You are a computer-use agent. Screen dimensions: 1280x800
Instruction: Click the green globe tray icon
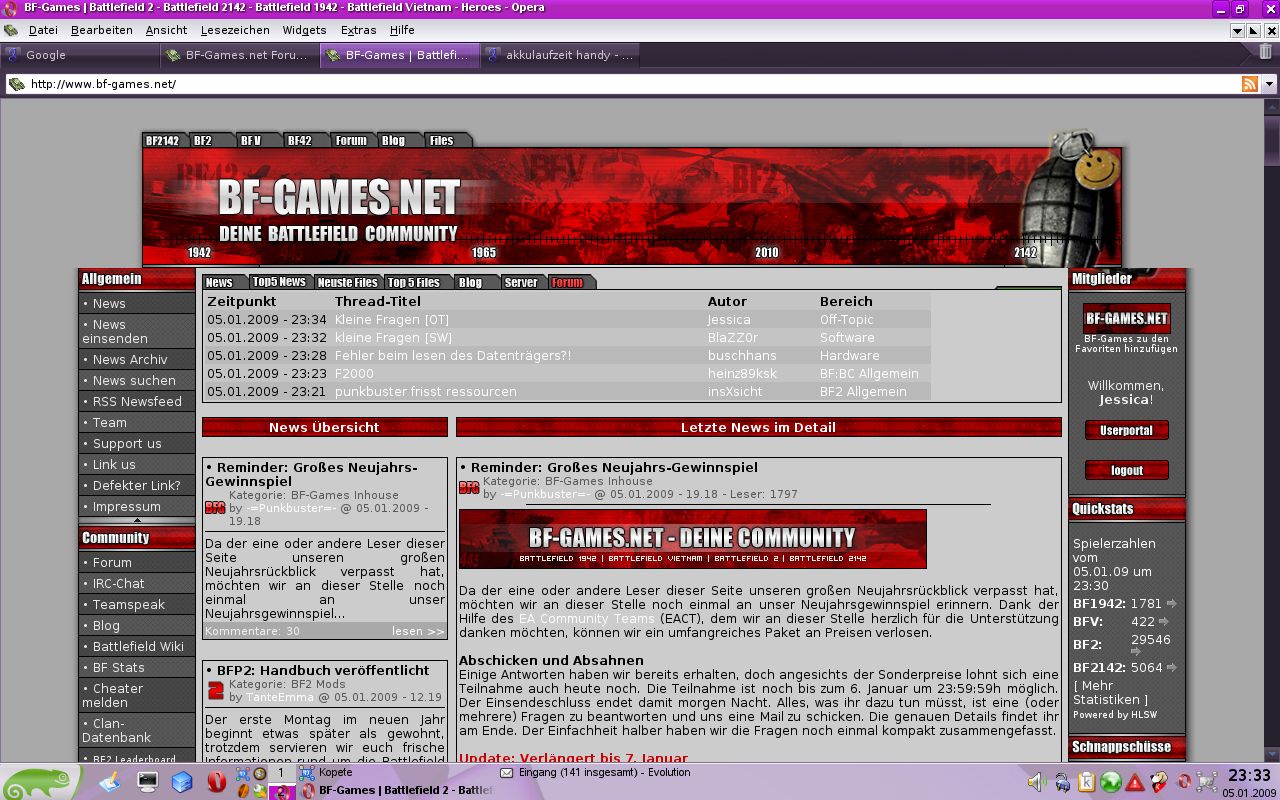click(x=1110, y=781)
